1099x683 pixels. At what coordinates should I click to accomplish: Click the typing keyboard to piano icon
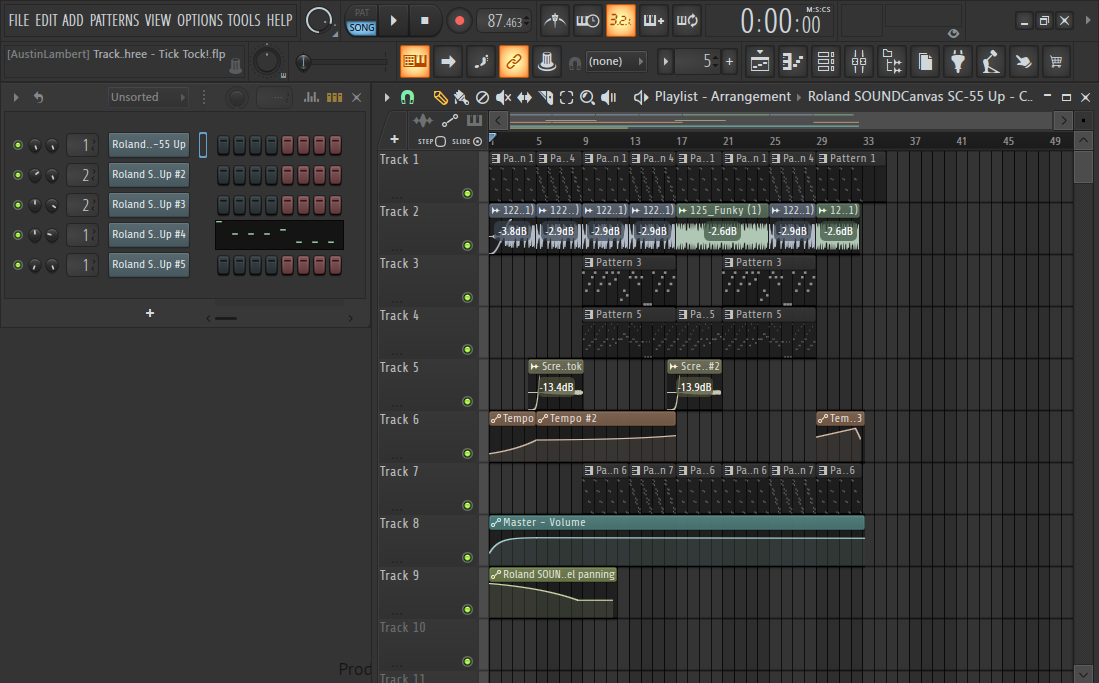[414, 62]
